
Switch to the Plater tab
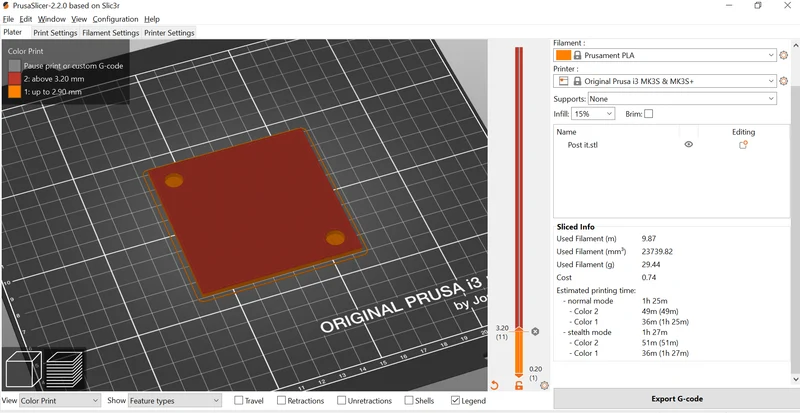(x=13, y=32)
